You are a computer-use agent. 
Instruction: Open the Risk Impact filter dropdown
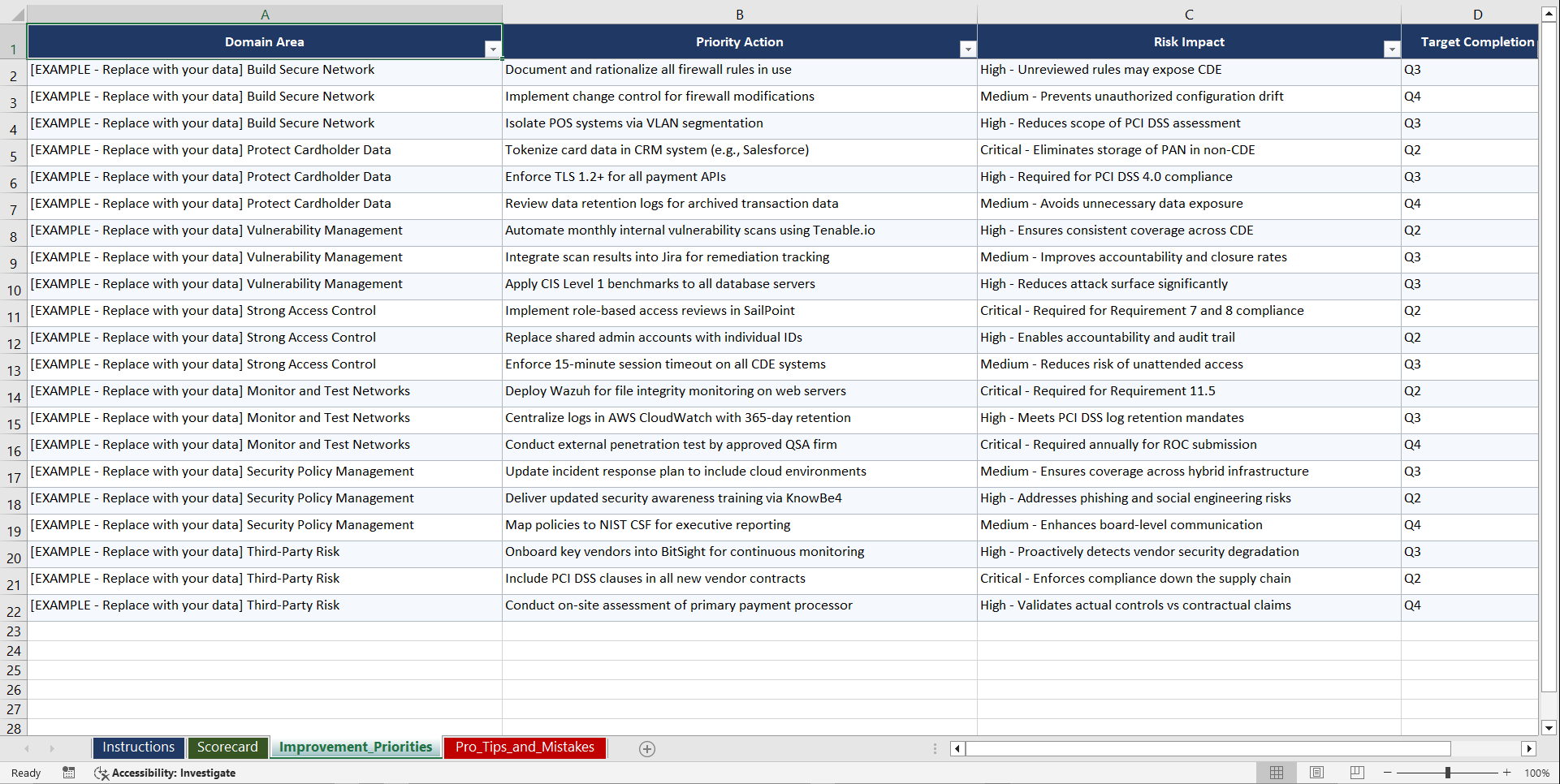(1392, 50)
